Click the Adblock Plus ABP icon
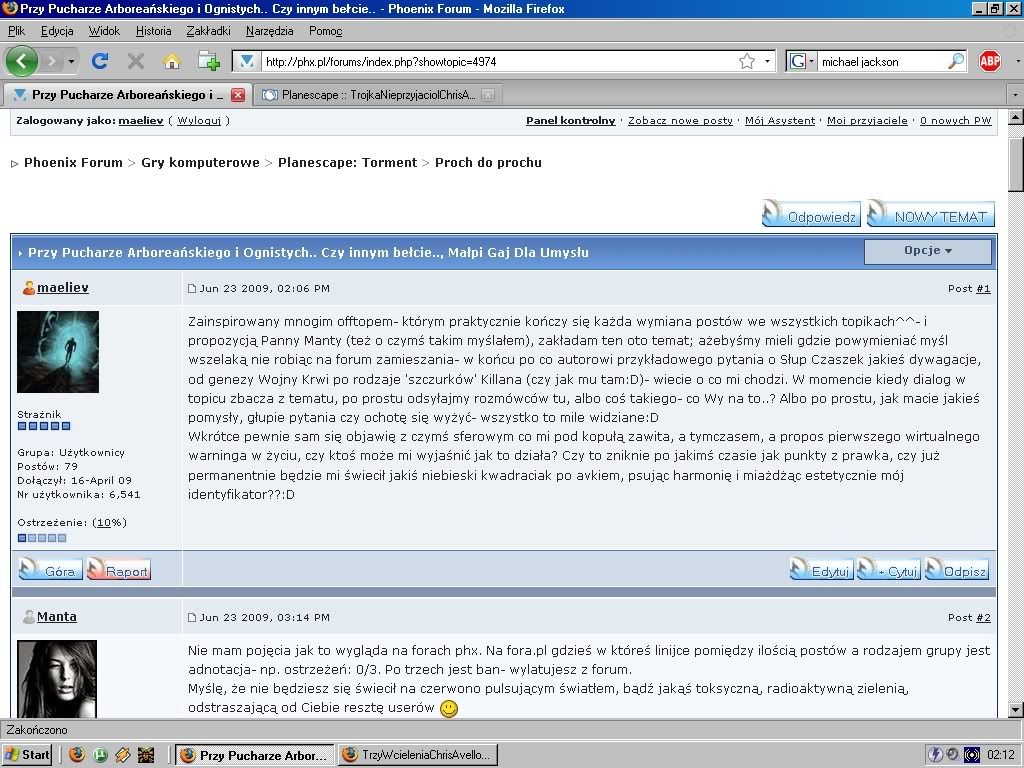 [989, 61]
